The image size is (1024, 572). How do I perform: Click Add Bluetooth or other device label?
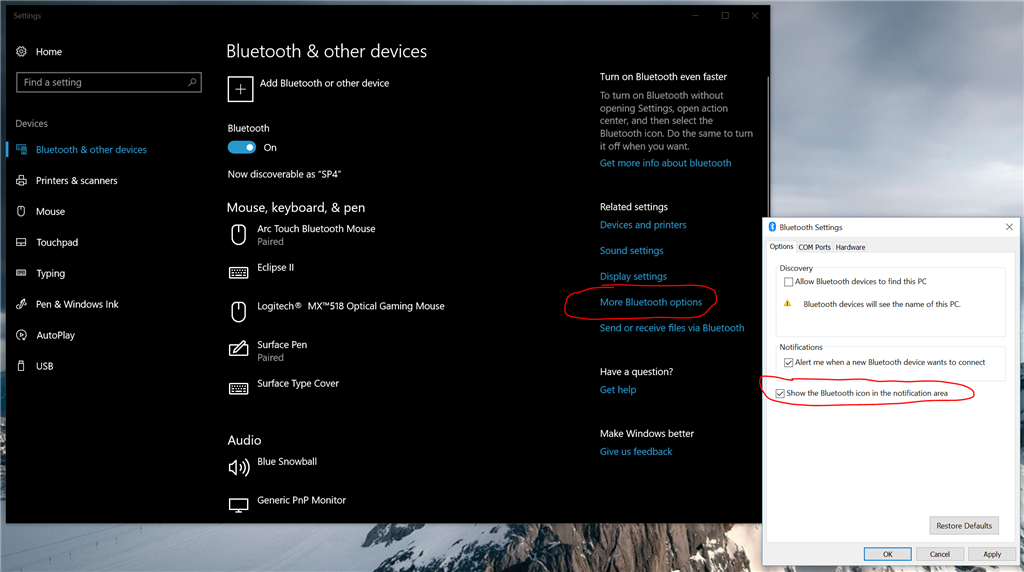[325, 83]
